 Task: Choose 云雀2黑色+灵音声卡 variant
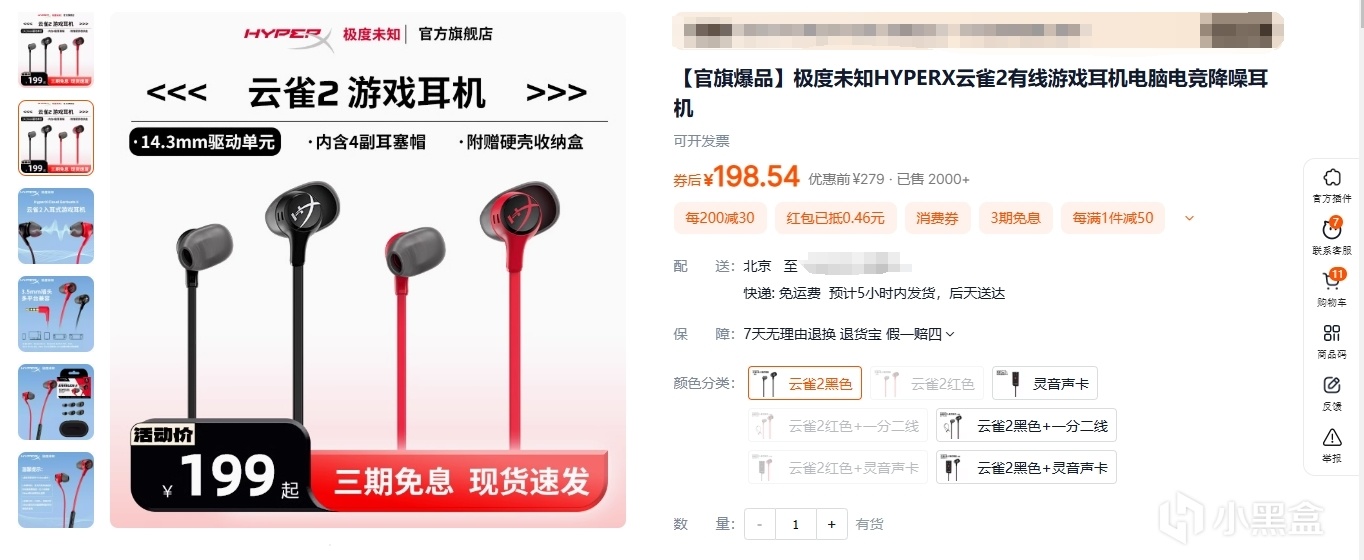click(1026, 468)
